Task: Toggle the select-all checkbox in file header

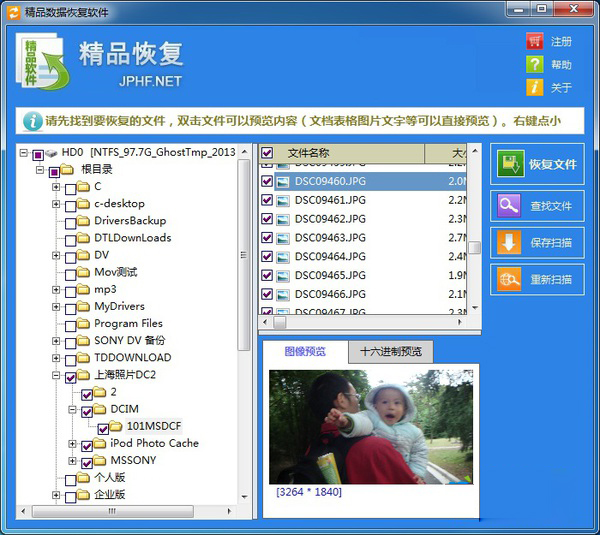Action: (x=267, y=153)
